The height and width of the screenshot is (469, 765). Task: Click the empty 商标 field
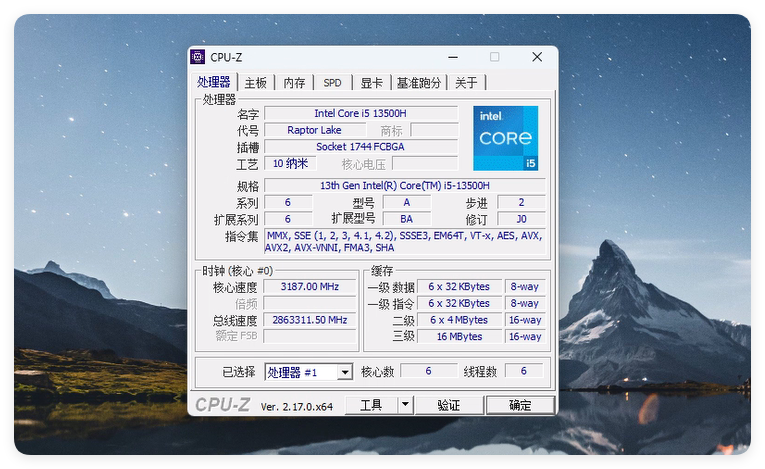[435, 130]
